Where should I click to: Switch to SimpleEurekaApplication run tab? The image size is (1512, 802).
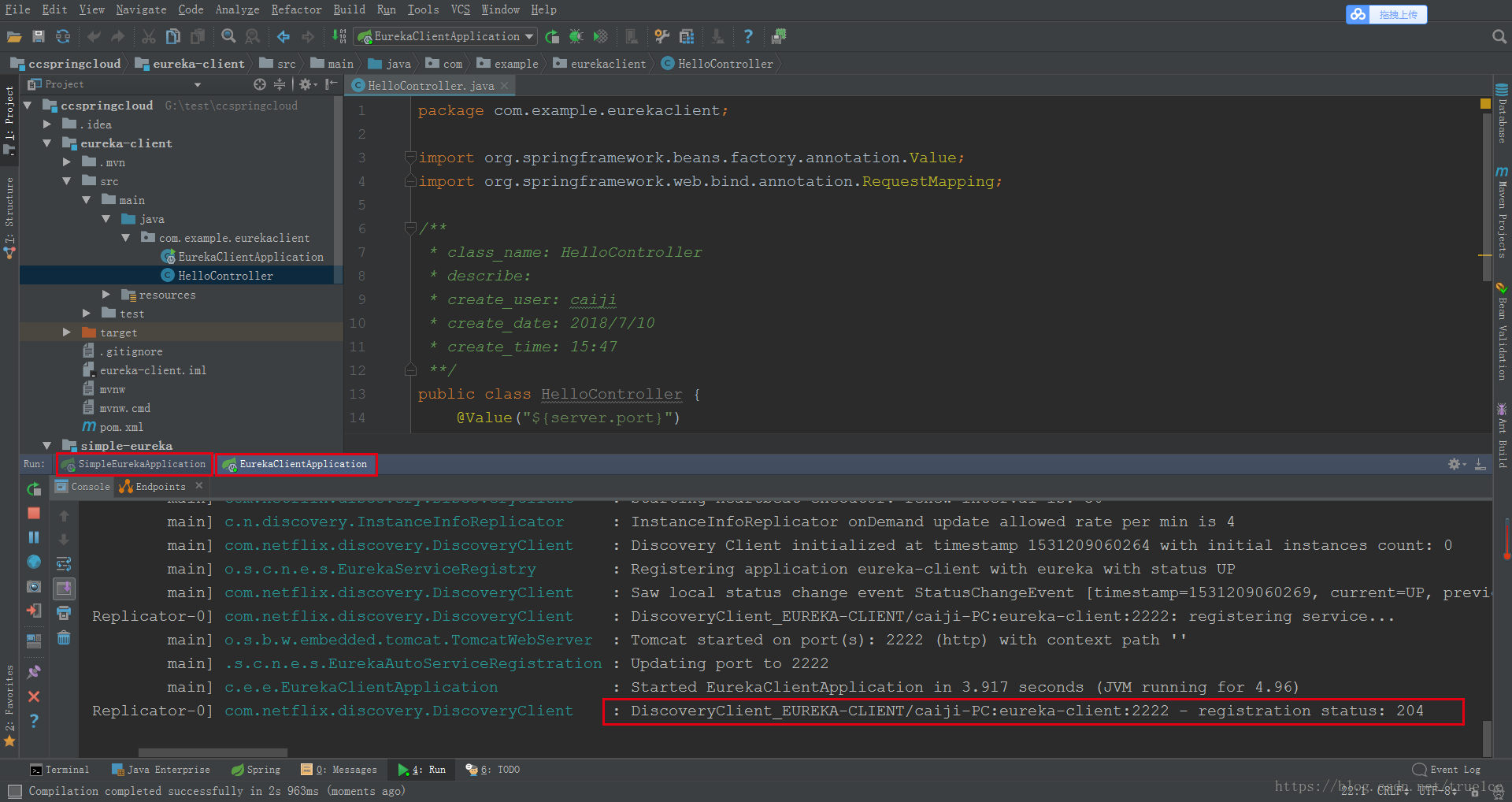click(x=135, y=464)
